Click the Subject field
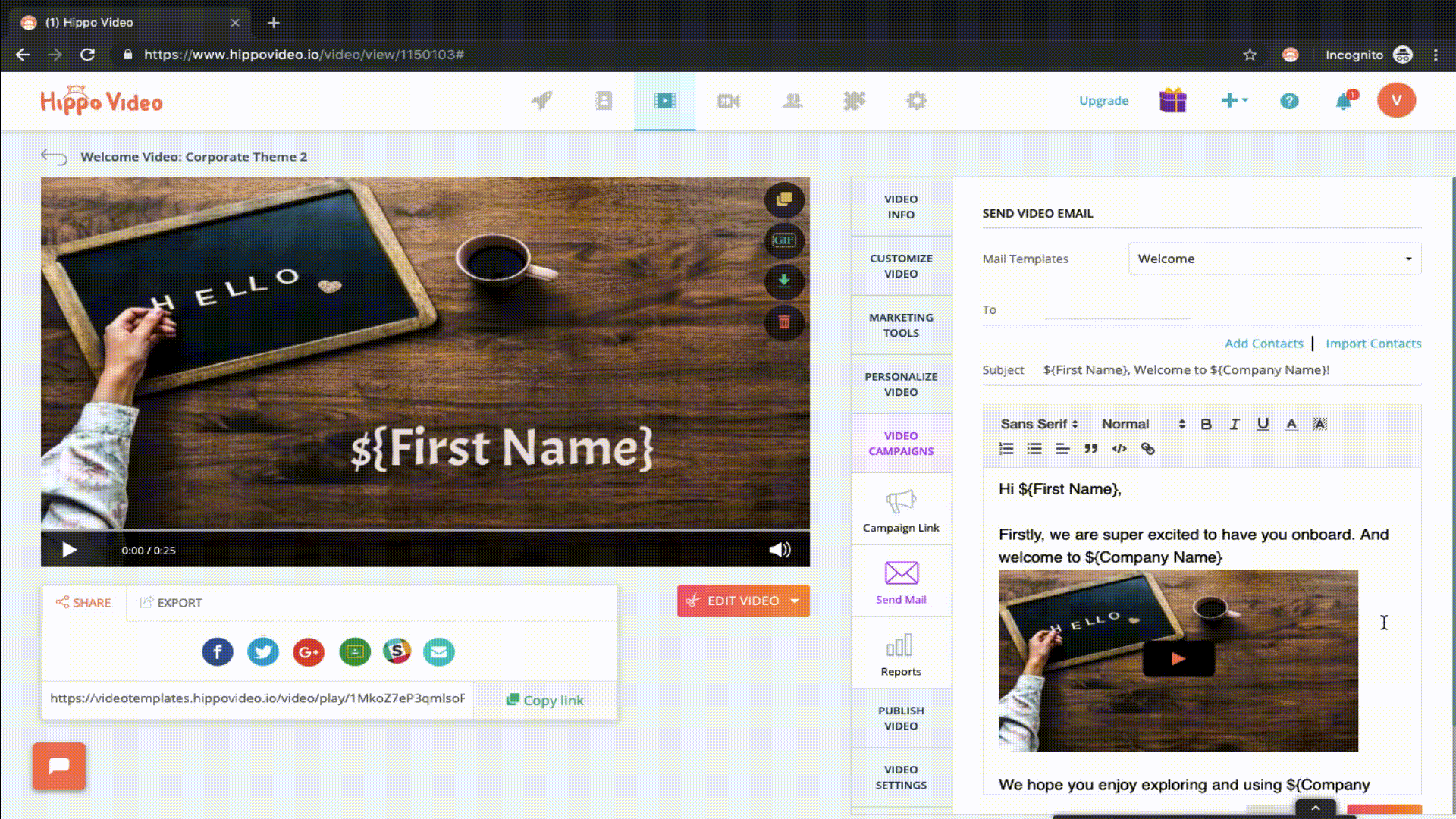This screenshot has height=819, width=1456. coord(1232,370)
